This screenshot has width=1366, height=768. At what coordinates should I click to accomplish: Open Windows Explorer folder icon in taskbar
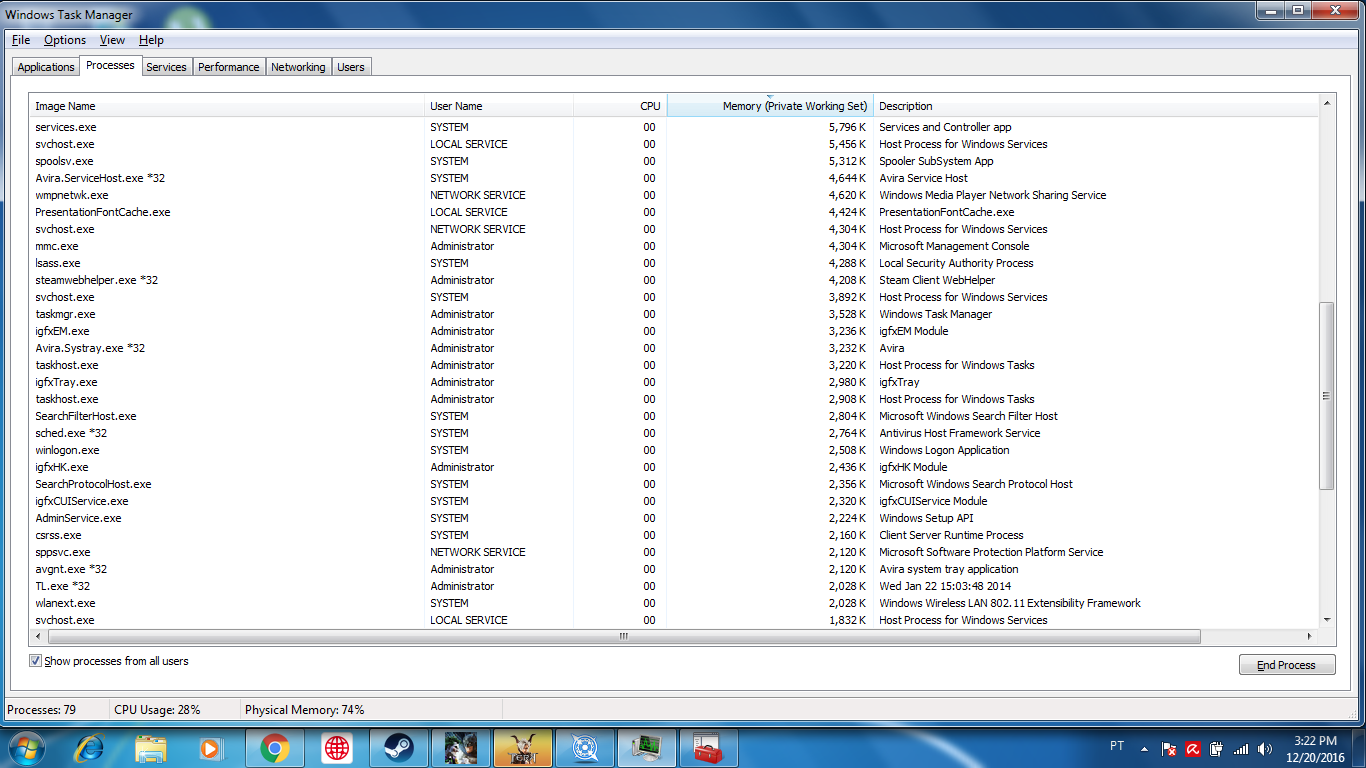coord(151,748)
